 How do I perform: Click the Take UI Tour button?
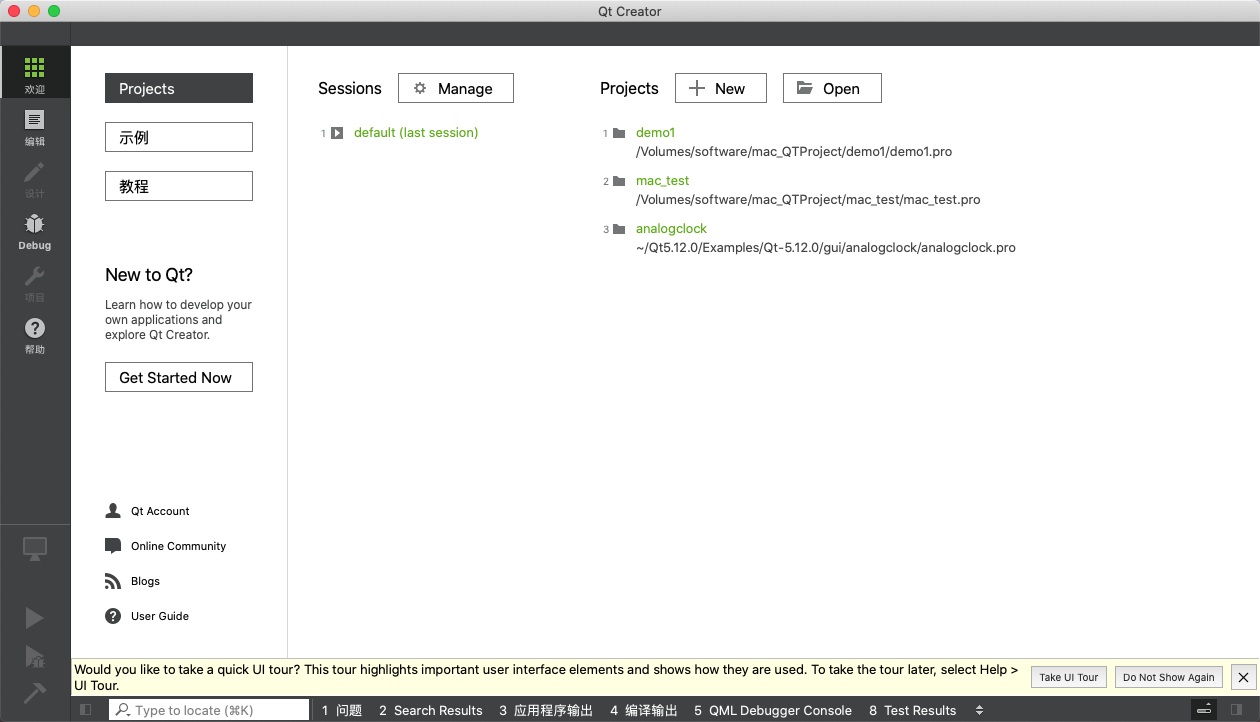tap(1069, 677)
